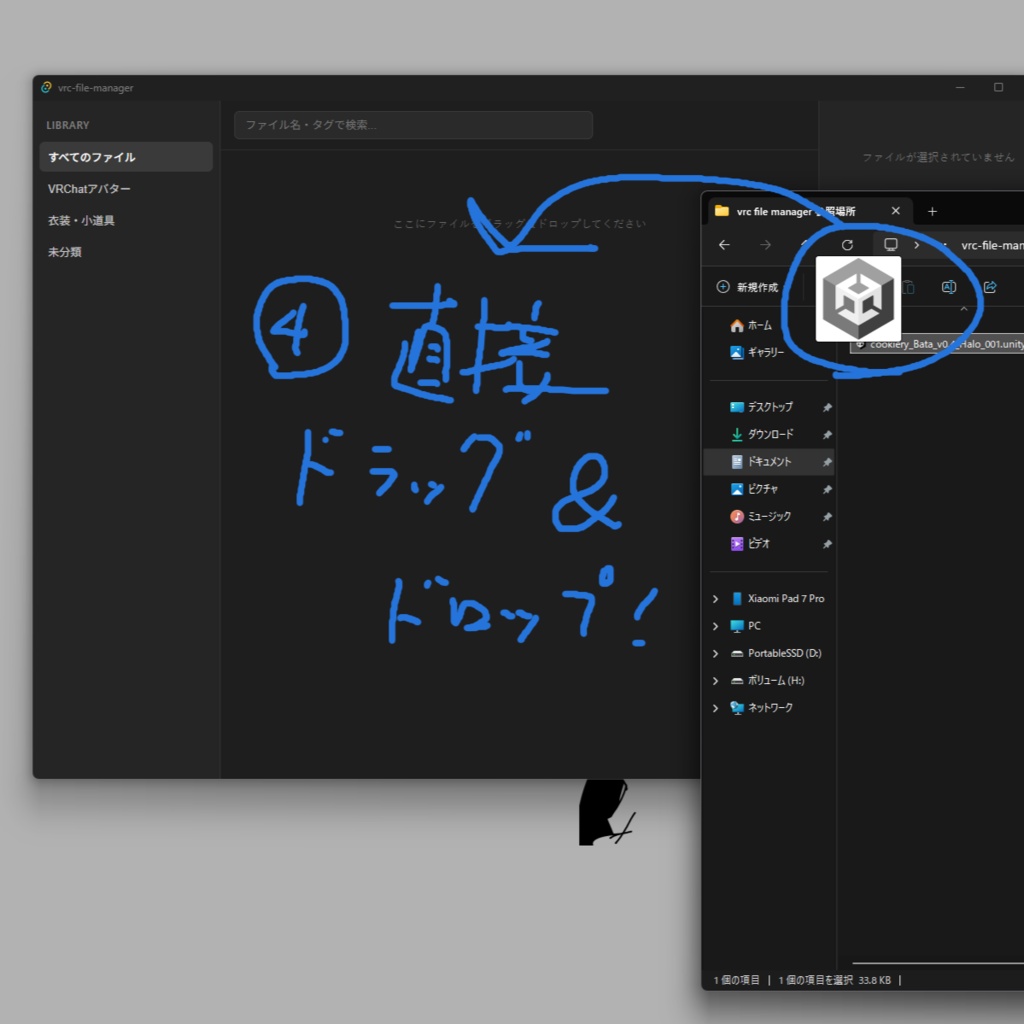Open the 新規作成 menu in Explorer
1024x1024 pixels.
coord(747,287)
